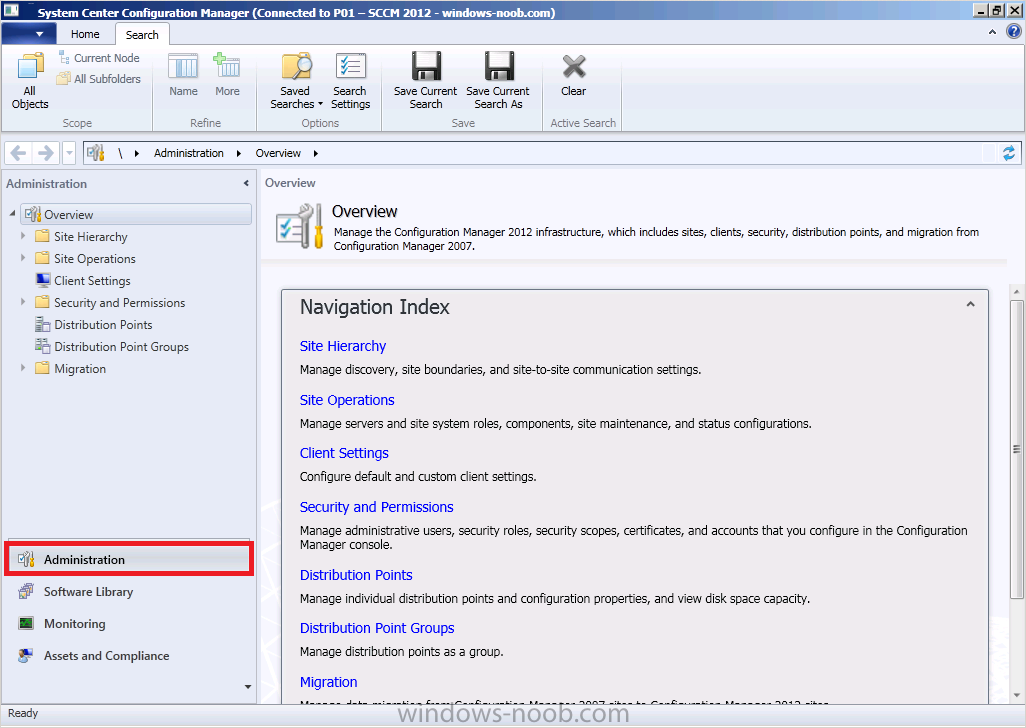The height and width of the screenshot is (728, 1026).
Task: Open Configuration Manager help
Action: tap(1013, 31)
